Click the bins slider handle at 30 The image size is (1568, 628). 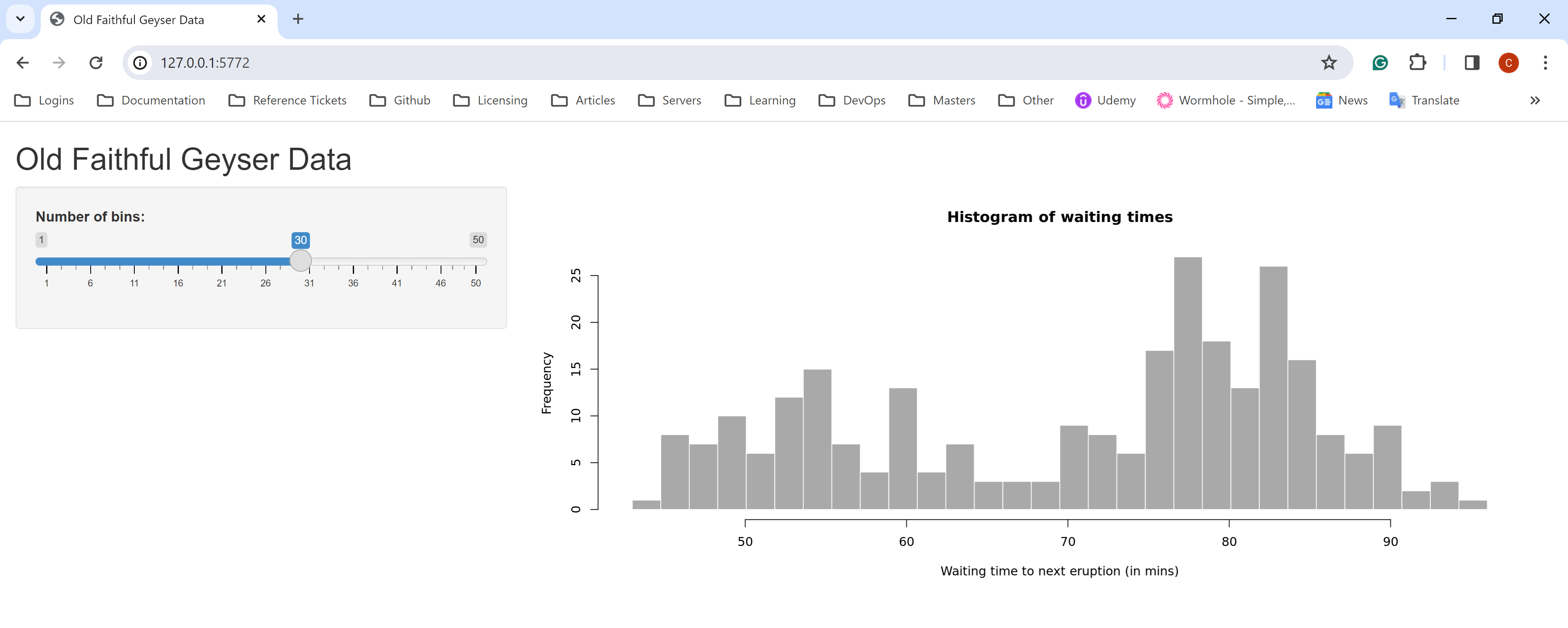pyautogui.click(x=301, y=261)
